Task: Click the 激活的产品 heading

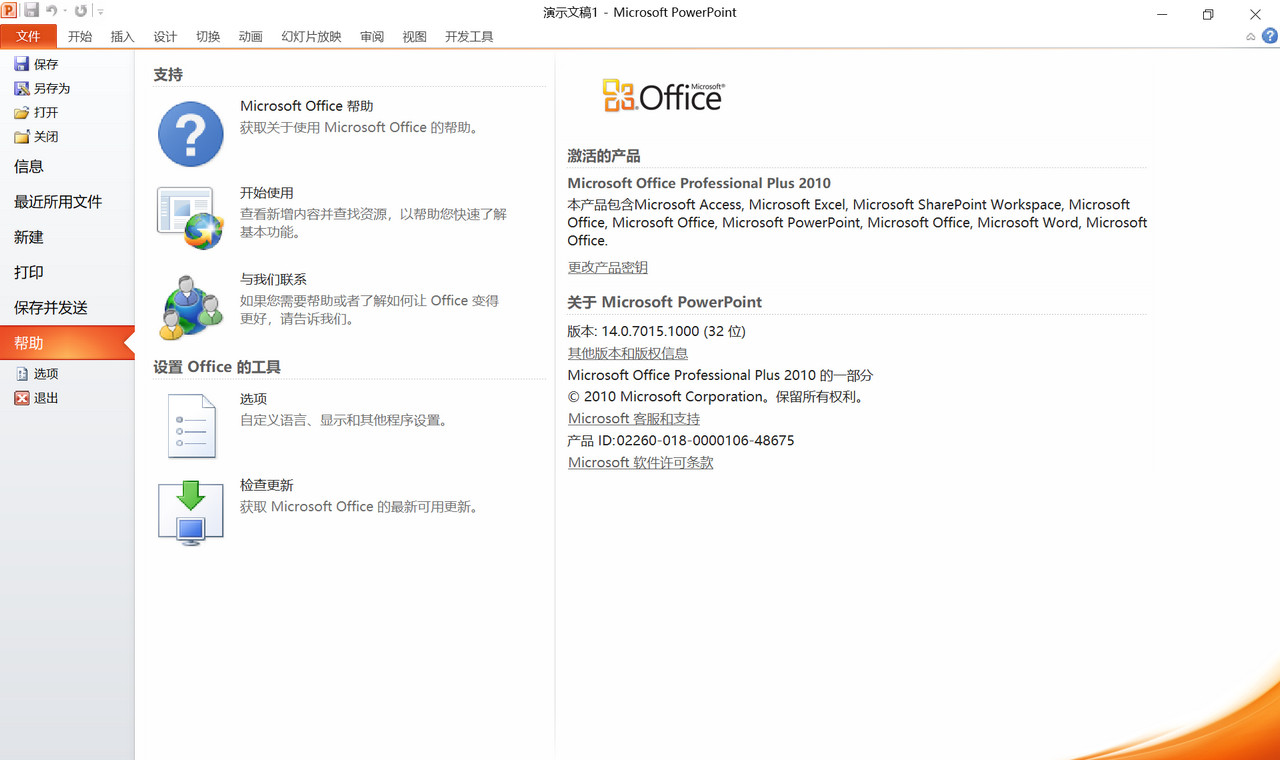Action: [604, 156]
